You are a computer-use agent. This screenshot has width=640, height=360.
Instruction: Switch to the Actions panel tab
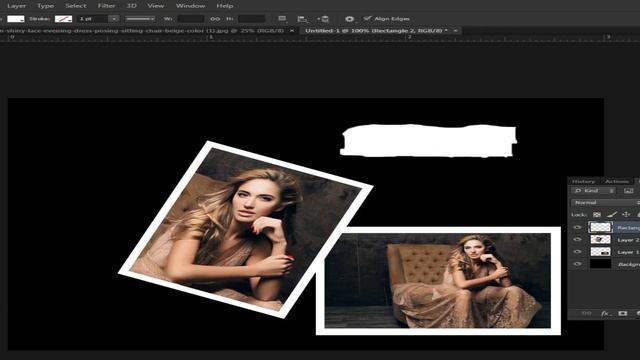pos(617,181)
